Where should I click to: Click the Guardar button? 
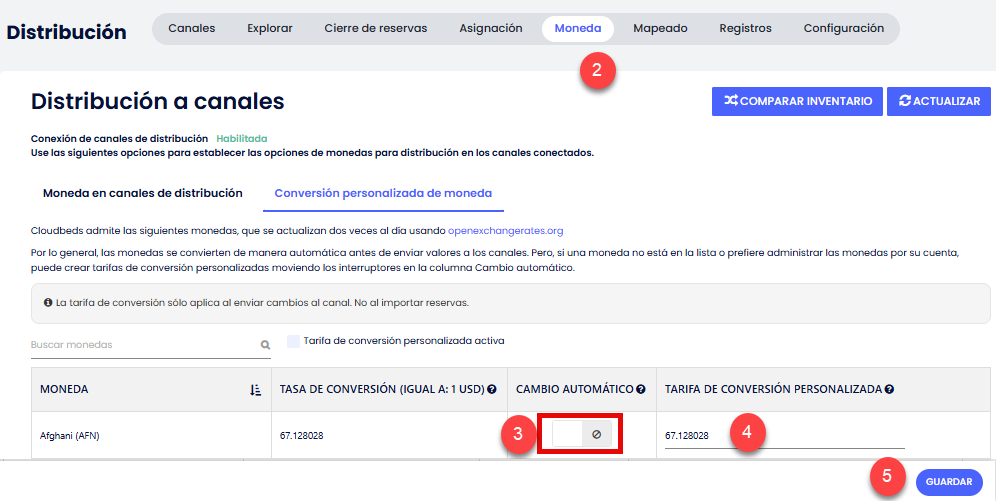pyautogui.click(x=949, y=482)
